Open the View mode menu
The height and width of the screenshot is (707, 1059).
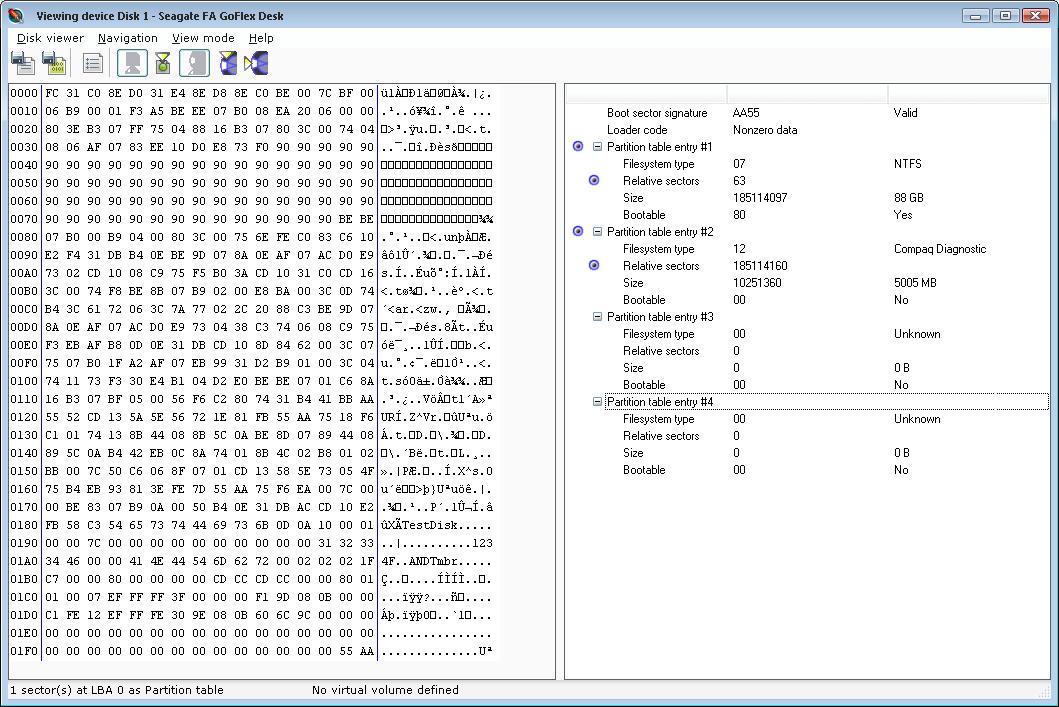203,38
